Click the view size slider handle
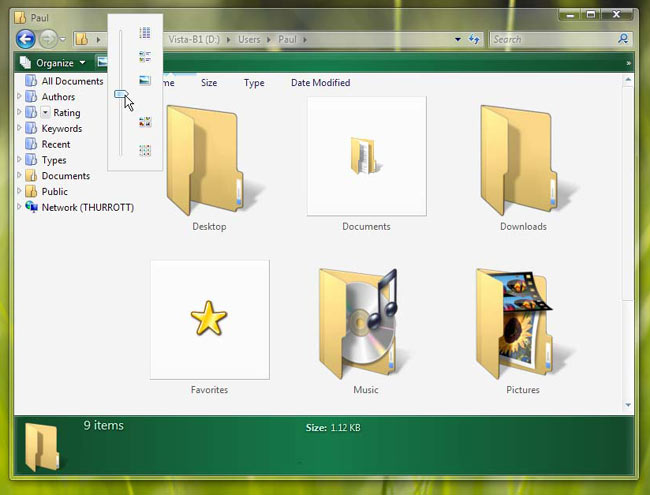This screenshot has width=650, height=495. tap(121, 95)
